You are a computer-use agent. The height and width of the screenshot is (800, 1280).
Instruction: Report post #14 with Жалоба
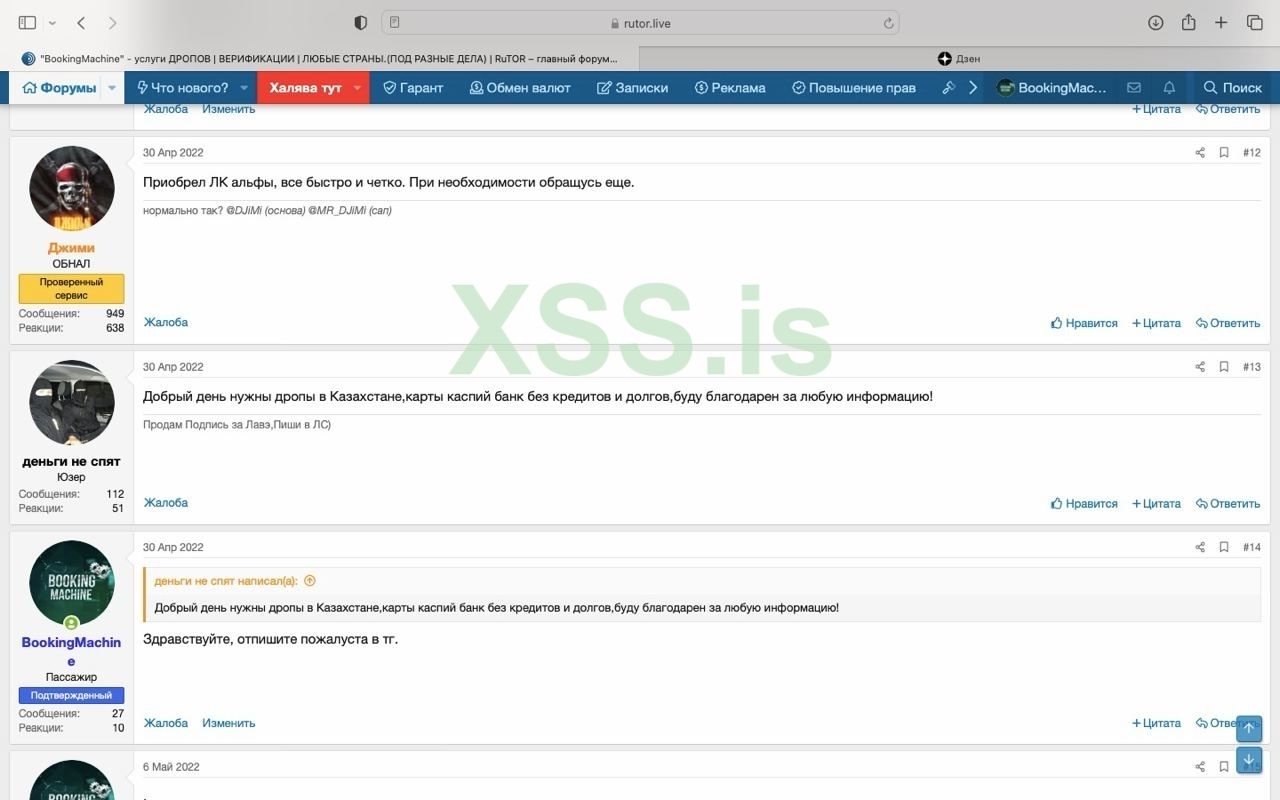click(x=166, y=722)
